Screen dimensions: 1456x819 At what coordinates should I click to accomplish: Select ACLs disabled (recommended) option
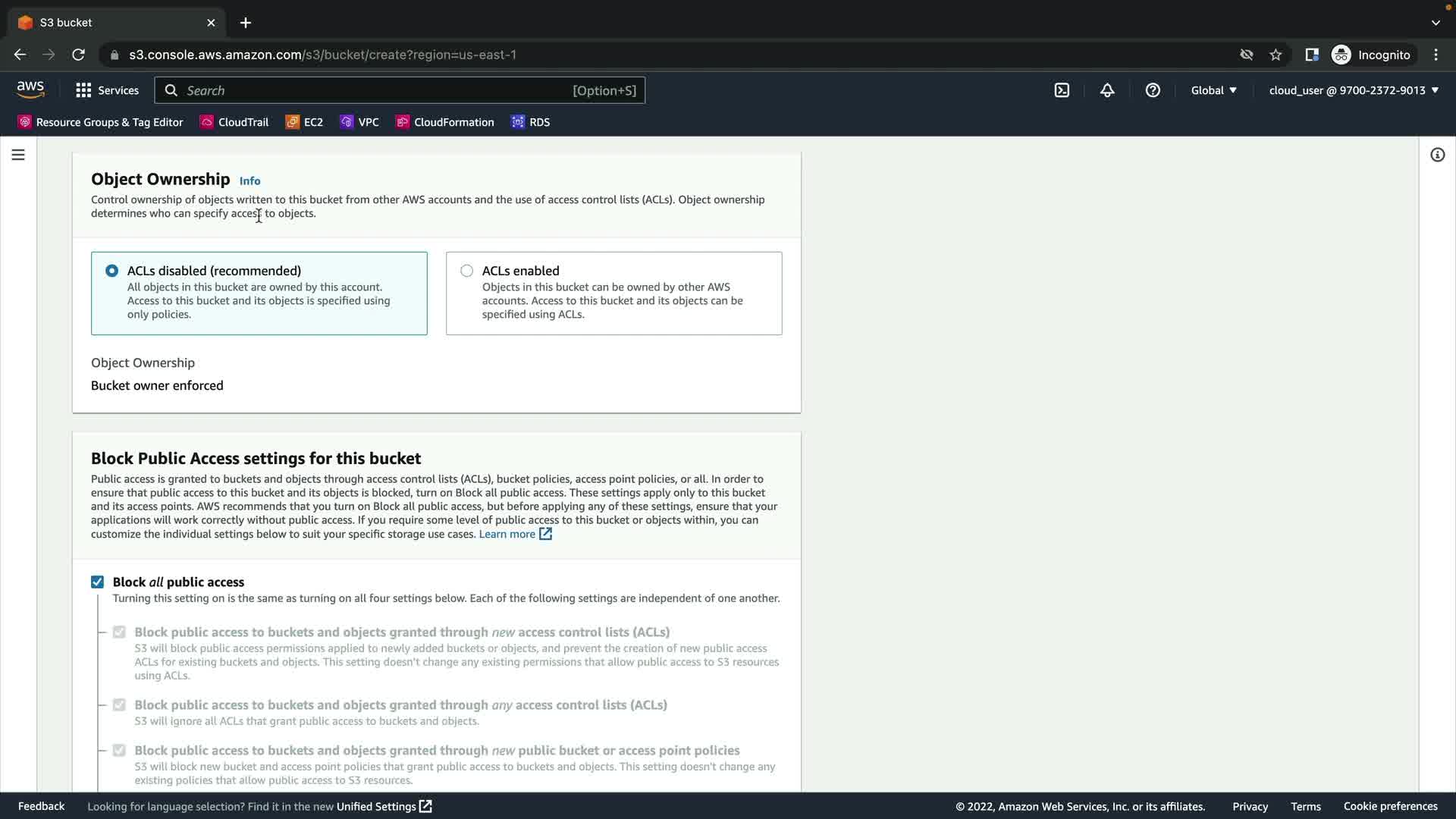pyautogui.click(x=112, y=271)
